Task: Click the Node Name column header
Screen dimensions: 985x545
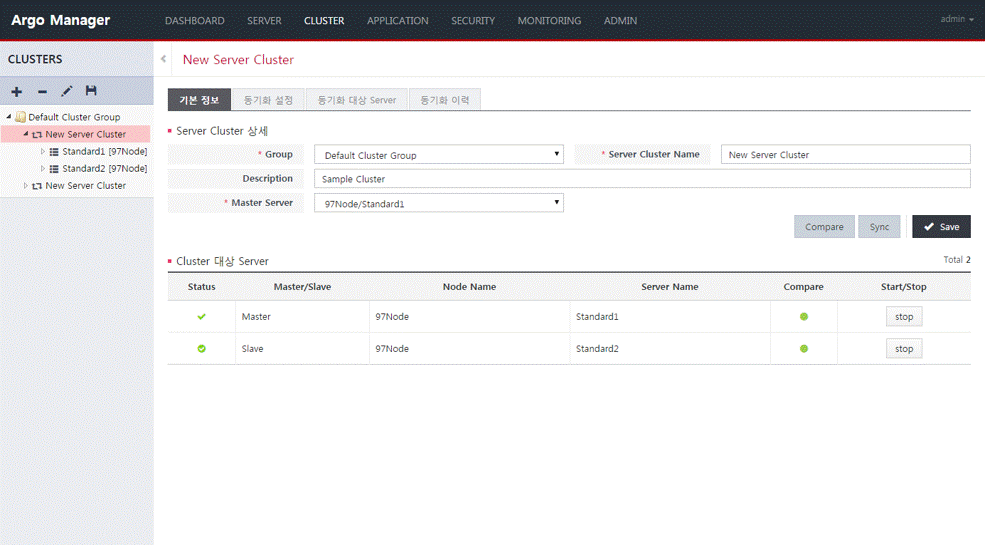Action: click(469, 286)
